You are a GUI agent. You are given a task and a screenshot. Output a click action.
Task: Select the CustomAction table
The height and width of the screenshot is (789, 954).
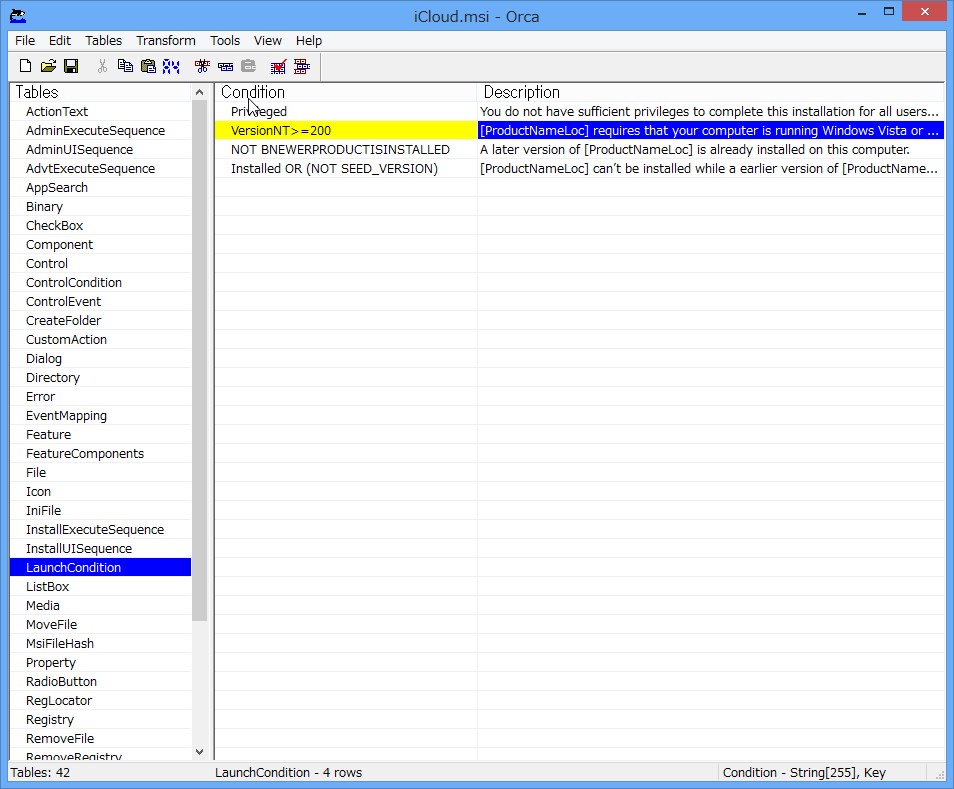(66, 339)
